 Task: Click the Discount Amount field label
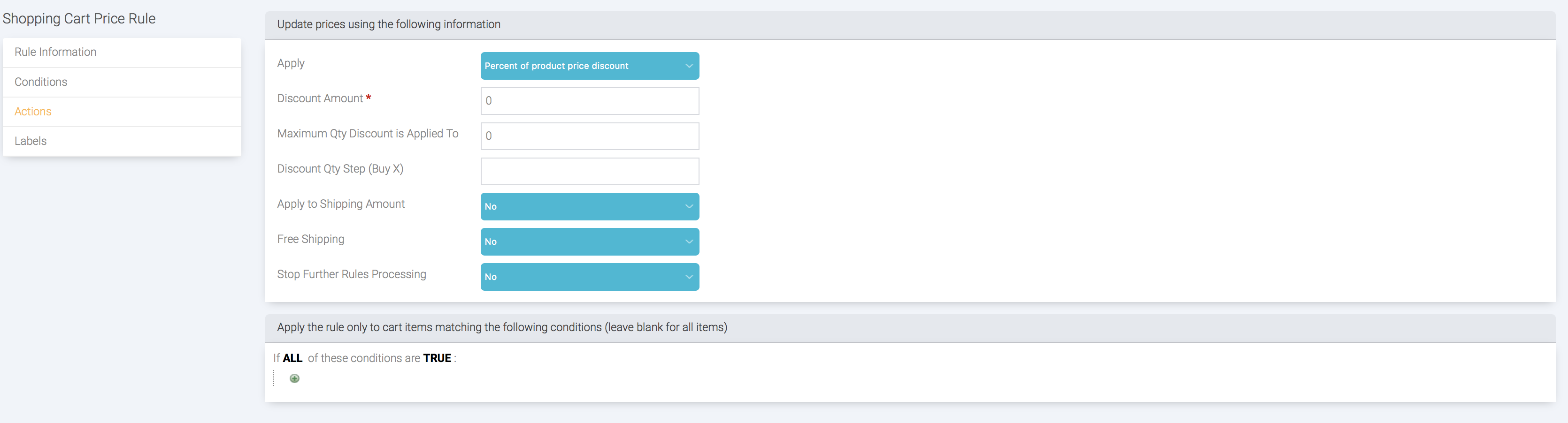[x=320, y=98]
